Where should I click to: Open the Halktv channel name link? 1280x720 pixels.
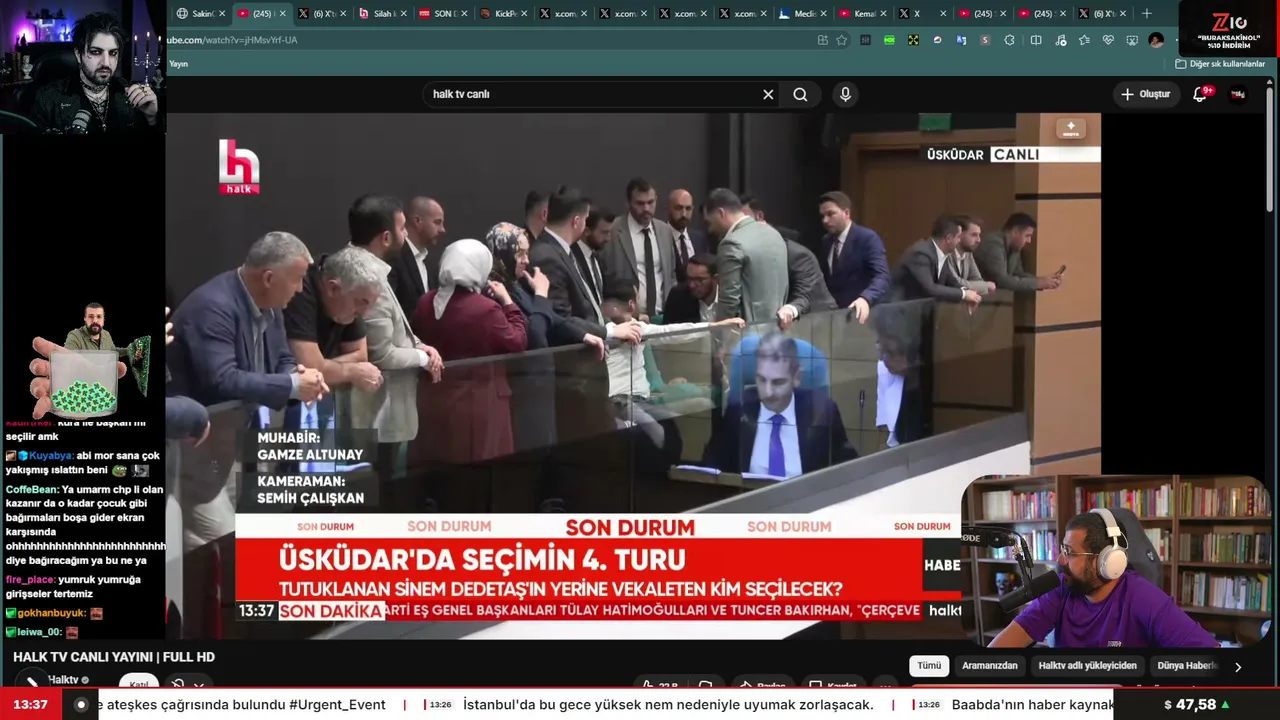click(x=63, y=680)
